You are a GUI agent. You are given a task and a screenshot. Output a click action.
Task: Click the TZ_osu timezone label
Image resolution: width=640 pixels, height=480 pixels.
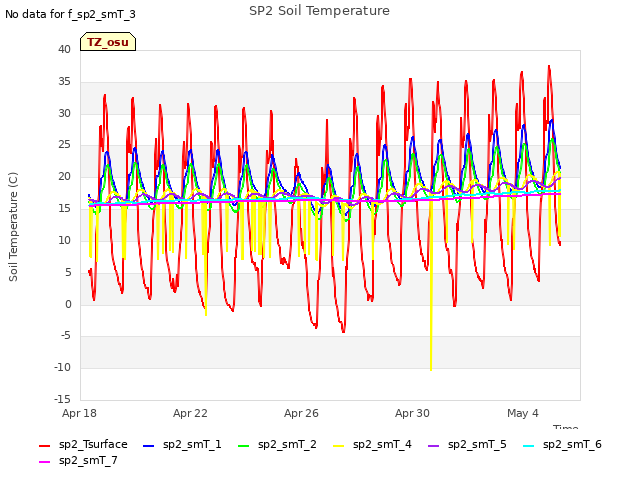(x=108, y=42)
